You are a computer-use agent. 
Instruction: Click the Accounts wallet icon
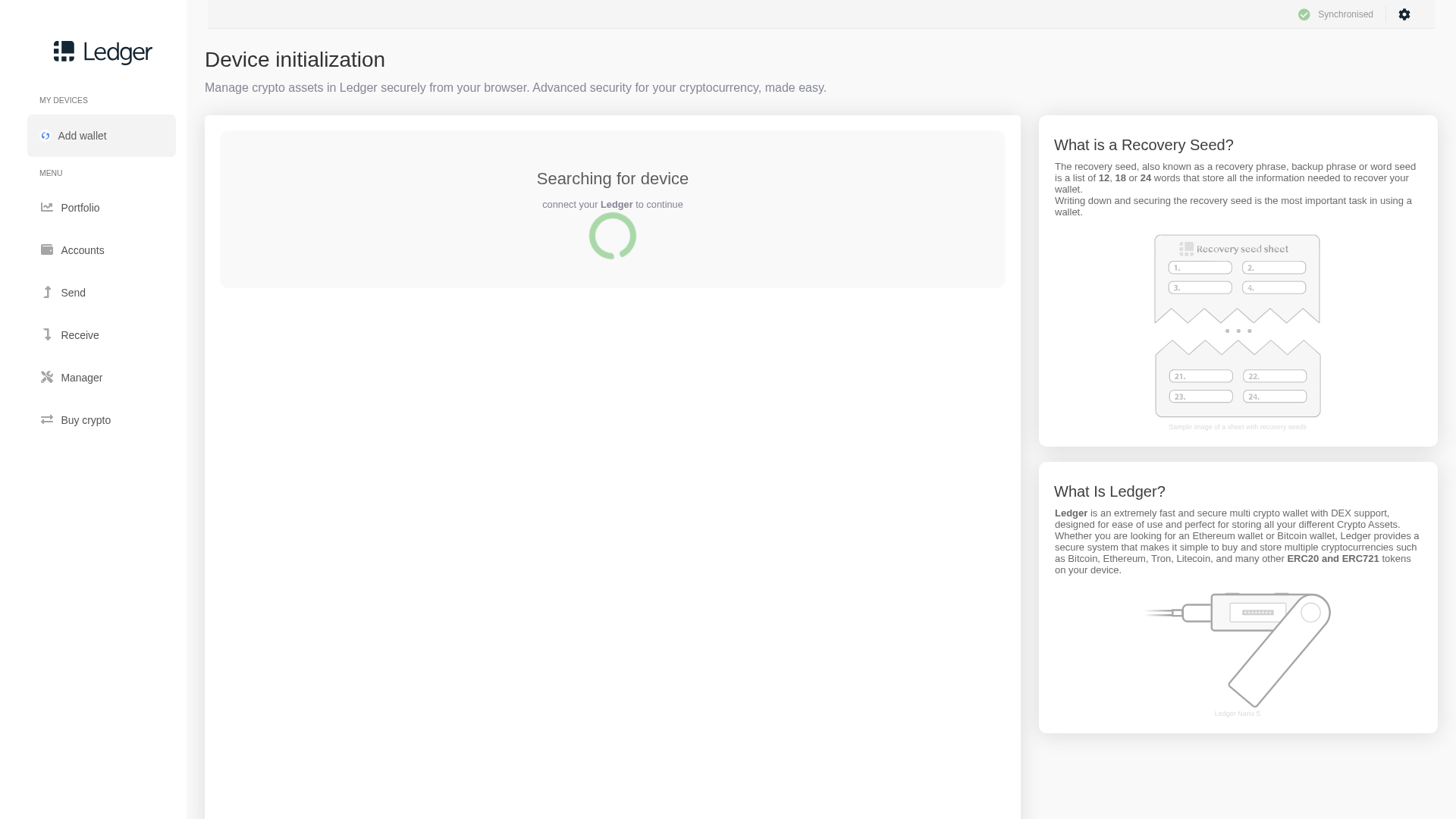coord(47,249)
